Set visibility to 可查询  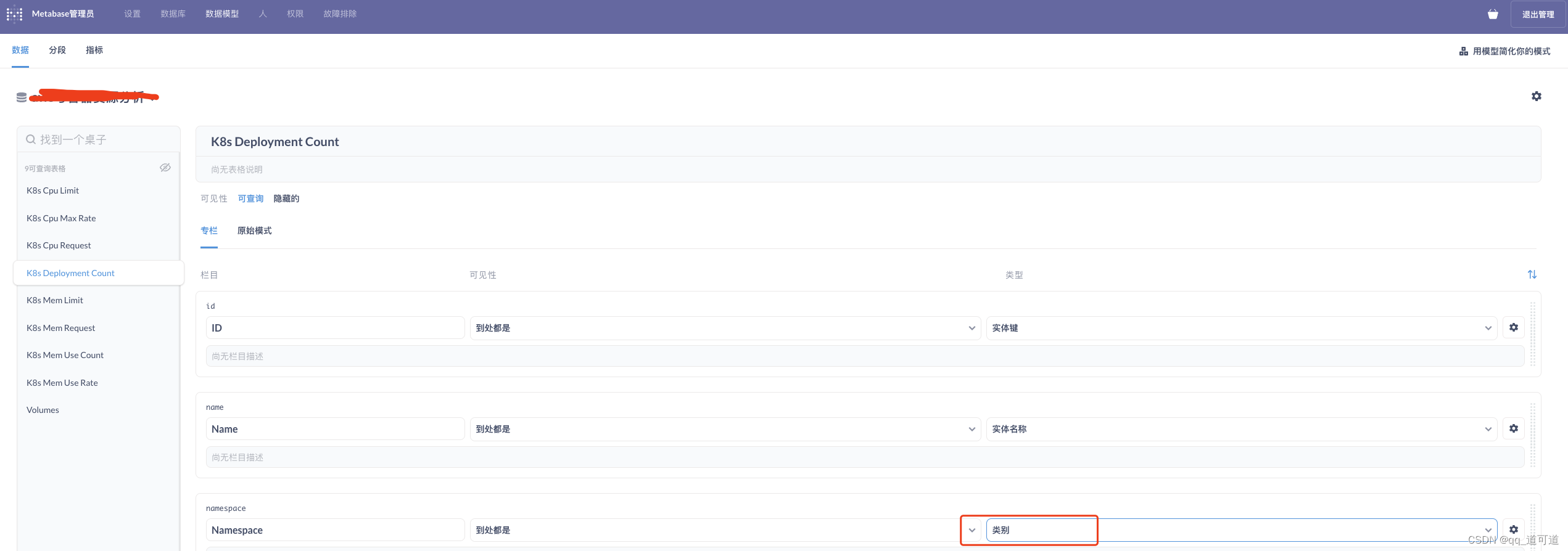coord(250,198)
